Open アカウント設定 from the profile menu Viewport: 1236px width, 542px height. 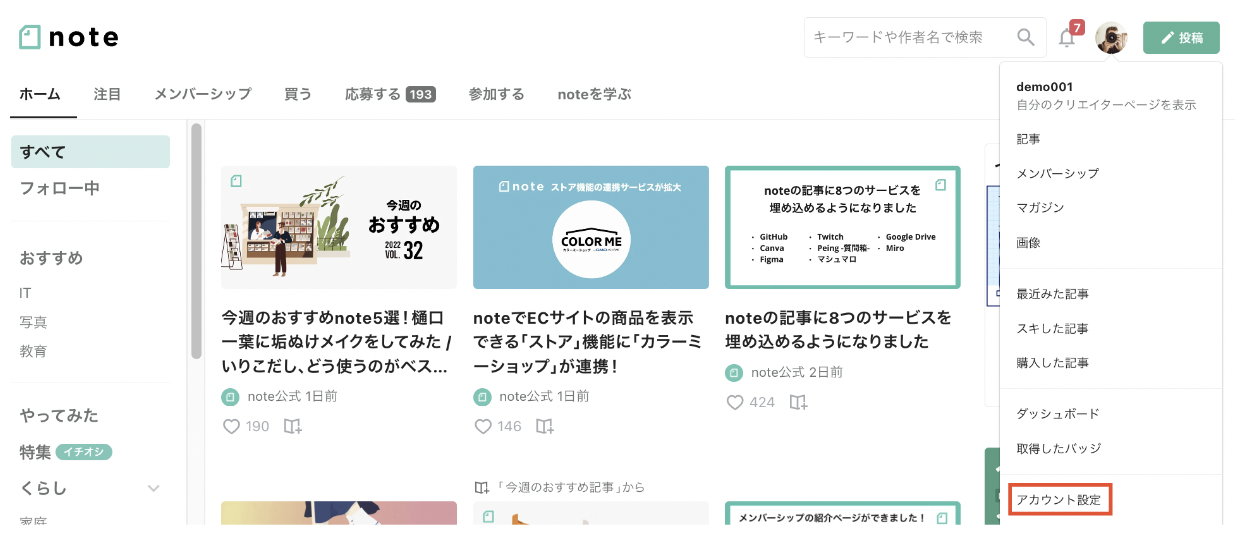point(1059,500)
